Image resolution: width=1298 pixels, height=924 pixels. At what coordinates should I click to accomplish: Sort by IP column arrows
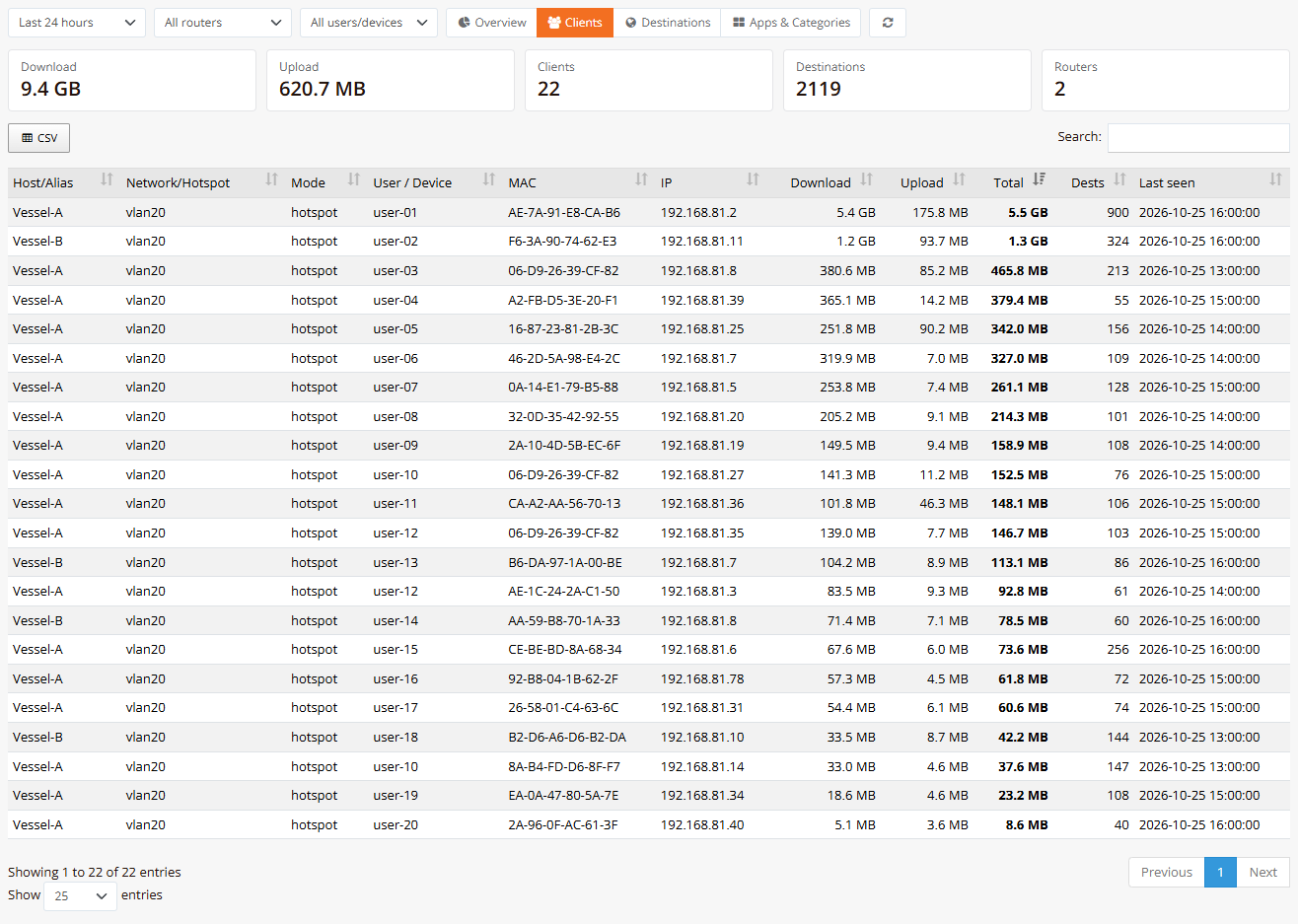tap(754, 179)
